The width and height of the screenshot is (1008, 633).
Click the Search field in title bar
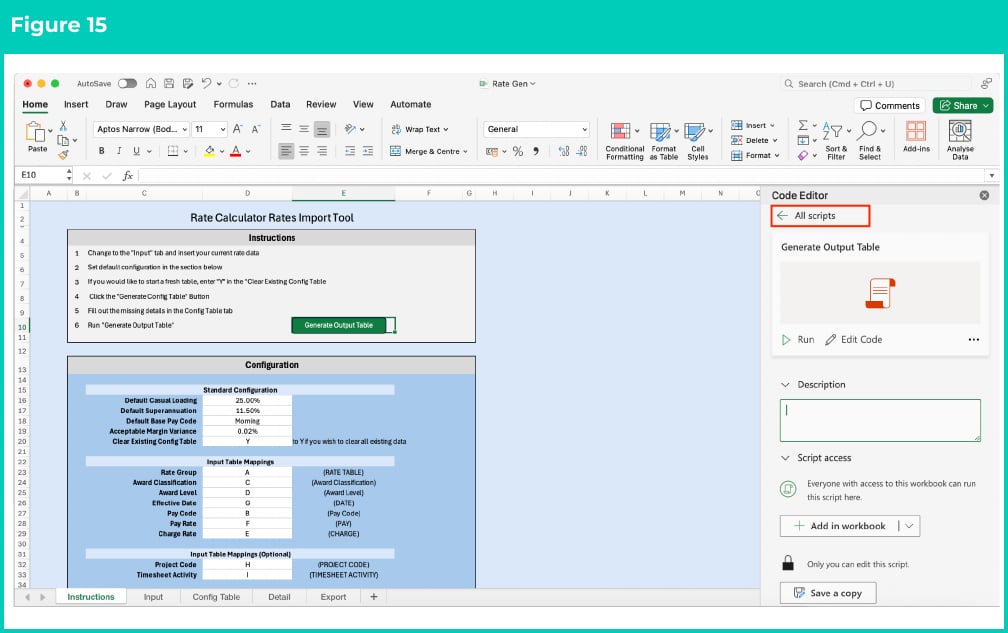click(876, 84)
